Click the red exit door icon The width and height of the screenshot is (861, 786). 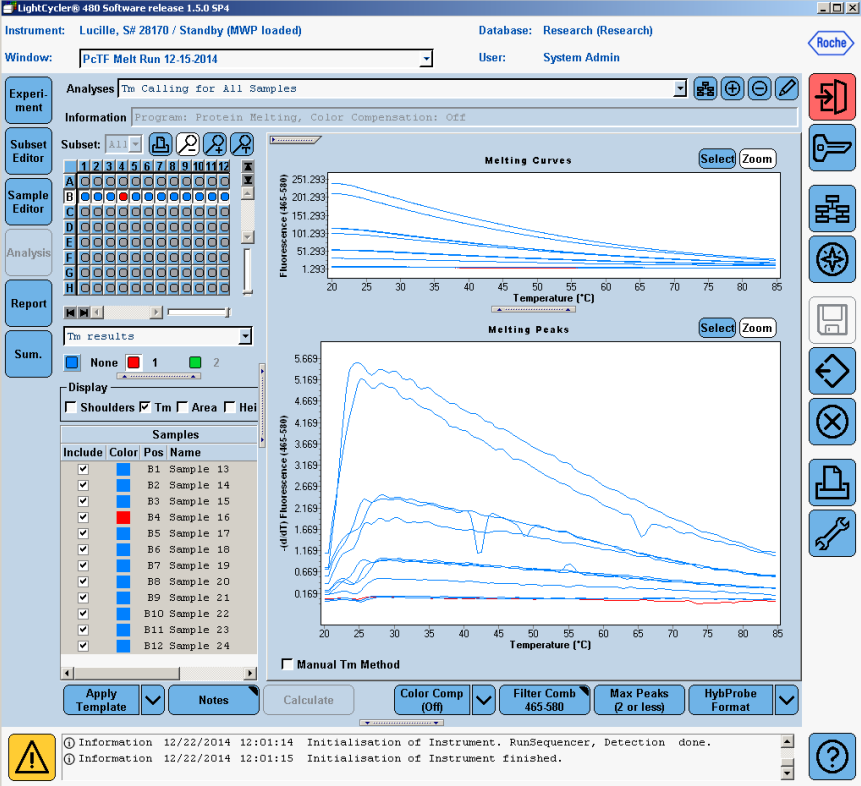[x=832, y=97]
